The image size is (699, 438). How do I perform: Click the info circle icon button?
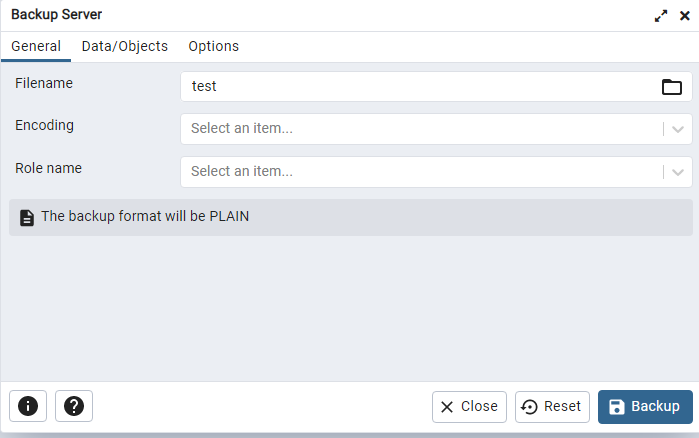[x=28, y=406]
